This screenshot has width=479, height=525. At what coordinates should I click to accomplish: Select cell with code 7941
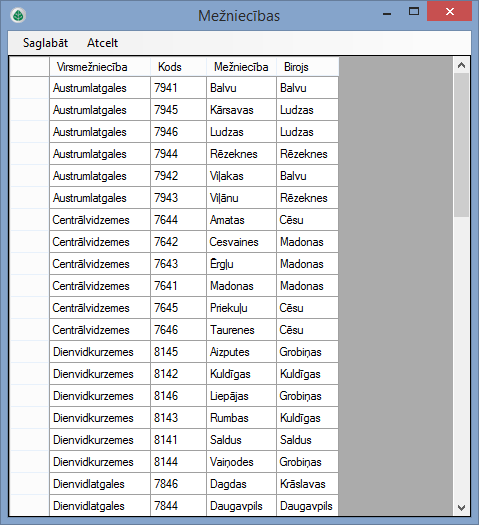[178, 88]
